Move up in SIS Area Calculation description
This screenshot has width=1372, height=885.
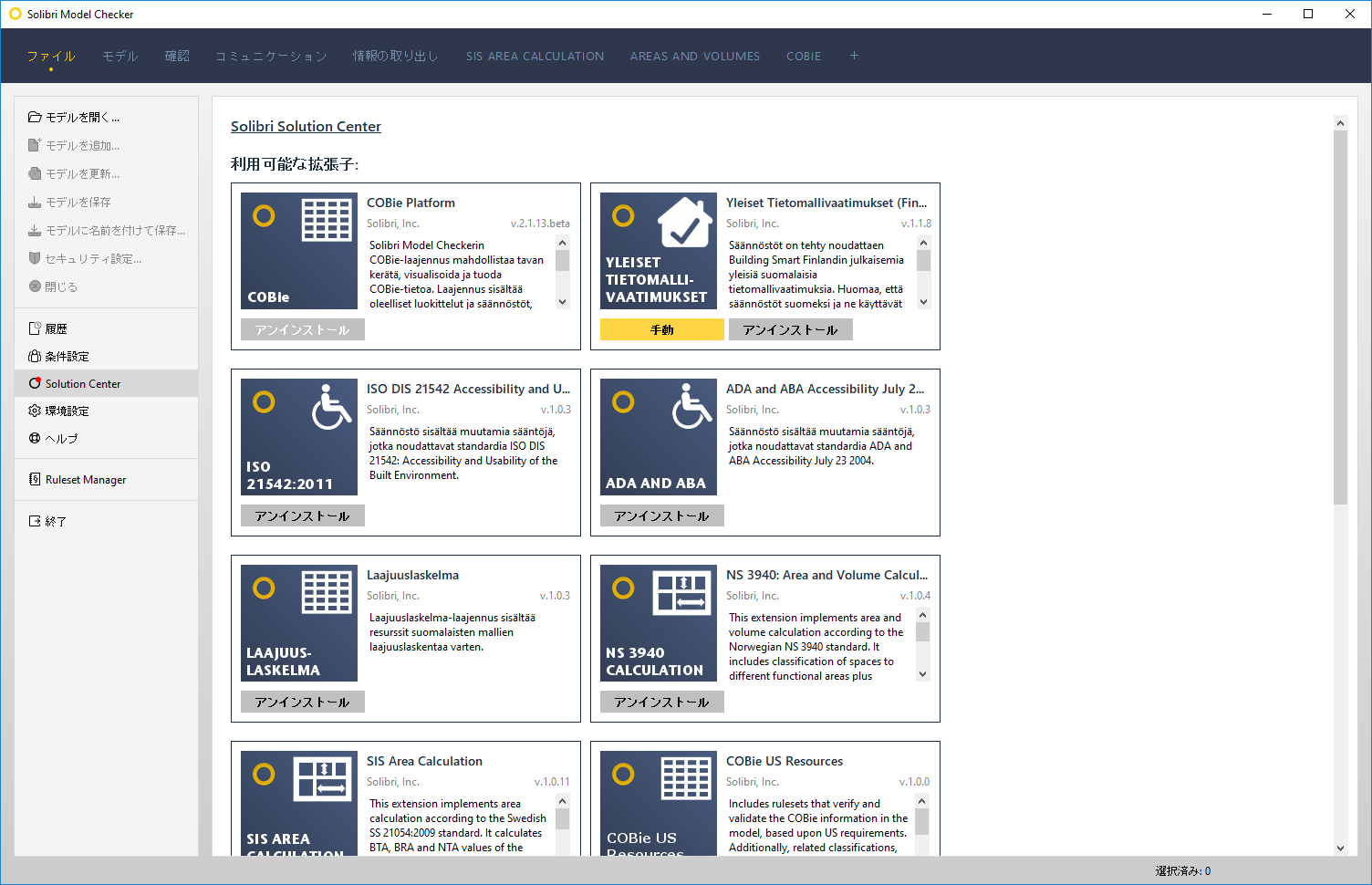[x=562, y=801]
